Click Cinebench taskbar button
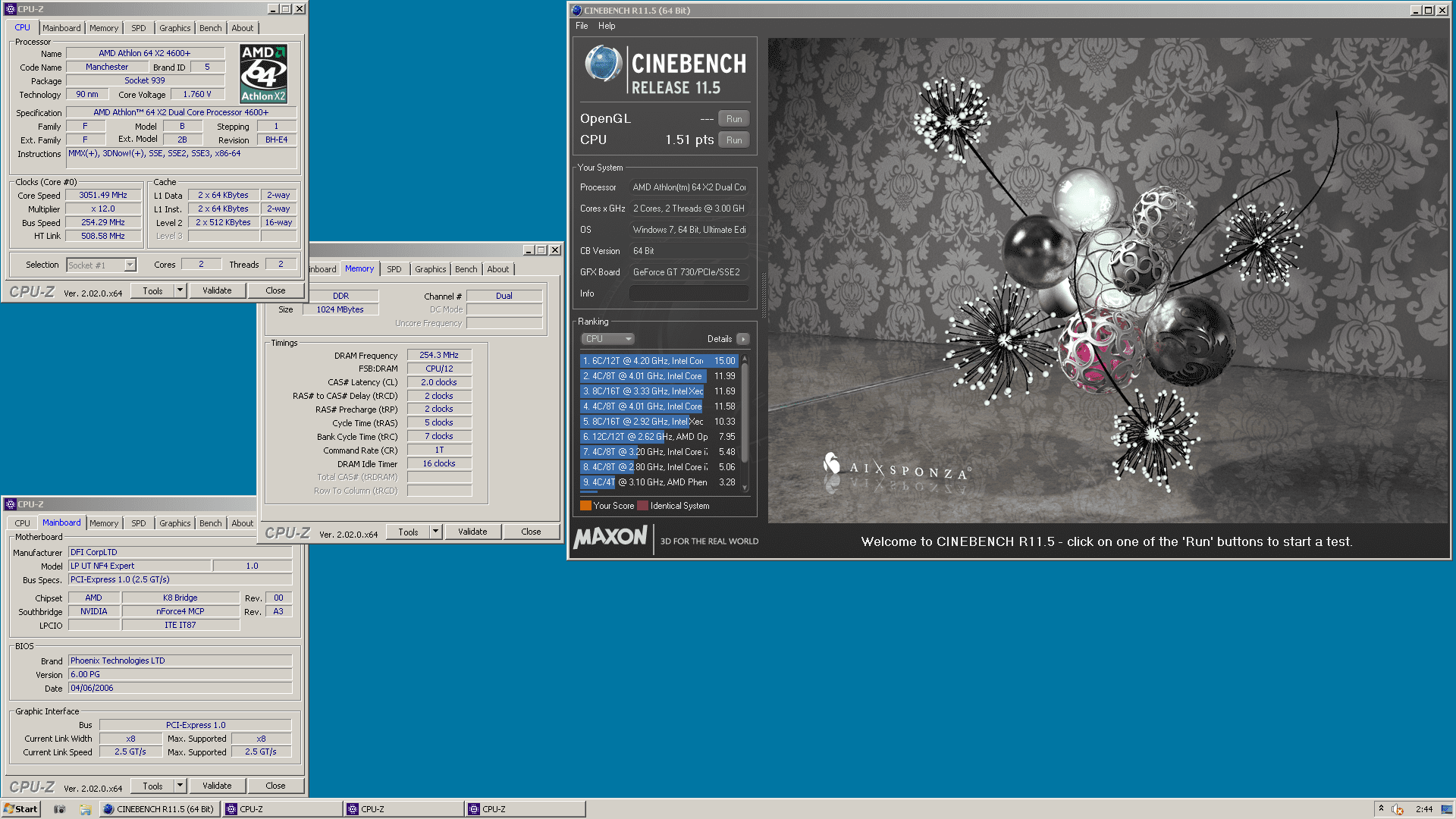Image resolution: width=1456 pixels, height=819 pixels. pyautogui.click(x=160, y=809)
